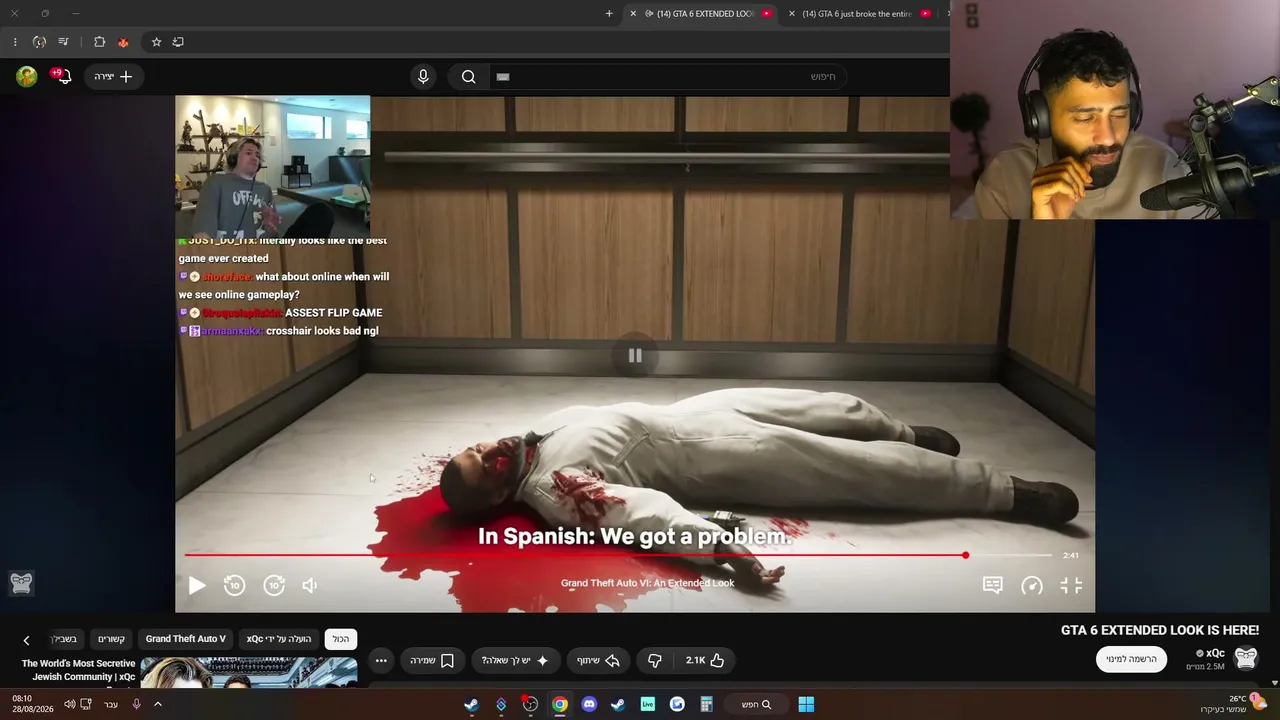
Task: Open 'The World's Most Secretive Jewish Community' title
Action: pos(78,670)
